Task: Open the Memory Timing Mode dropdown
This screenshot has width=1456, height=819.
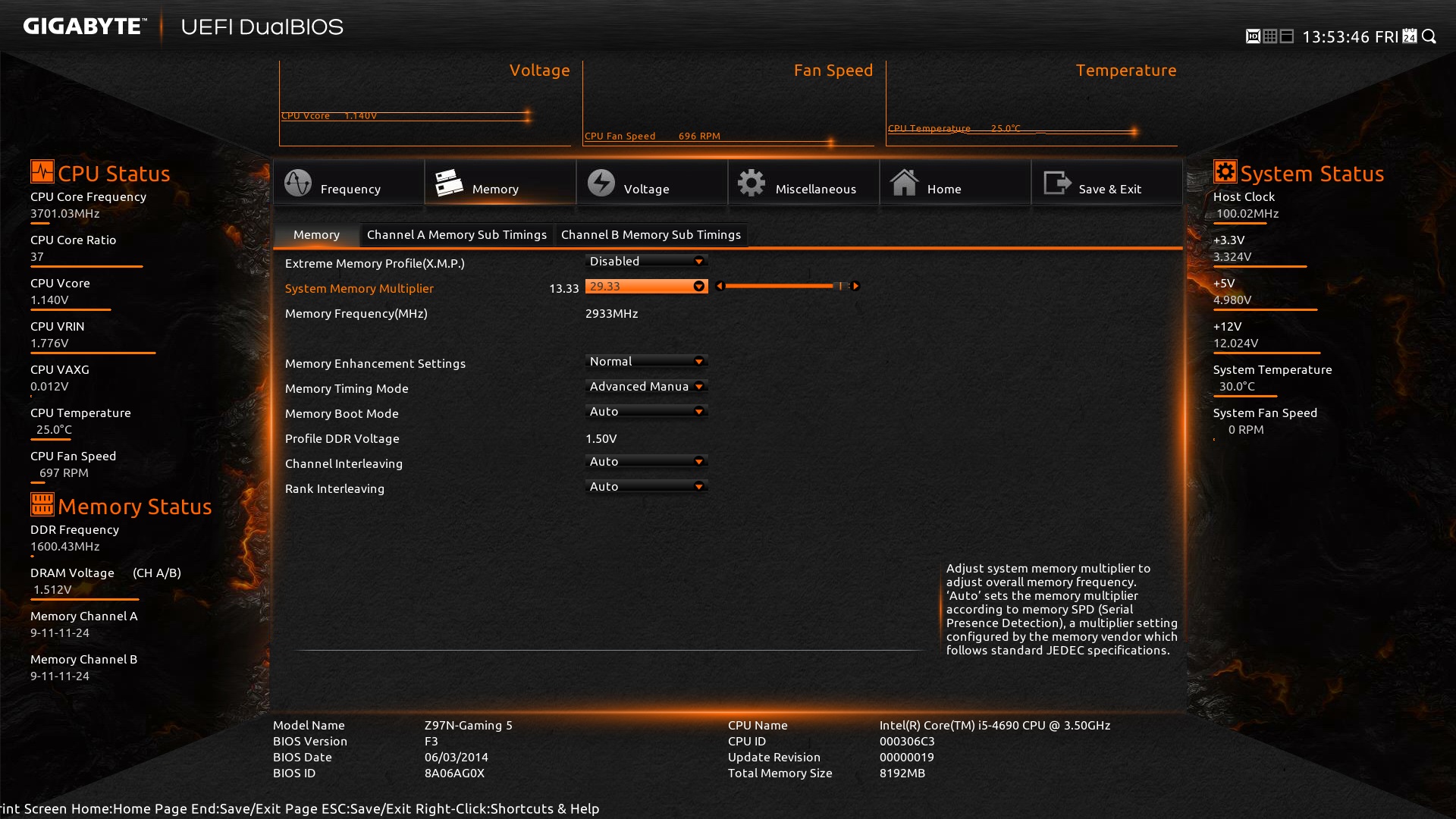Action: 647,386
